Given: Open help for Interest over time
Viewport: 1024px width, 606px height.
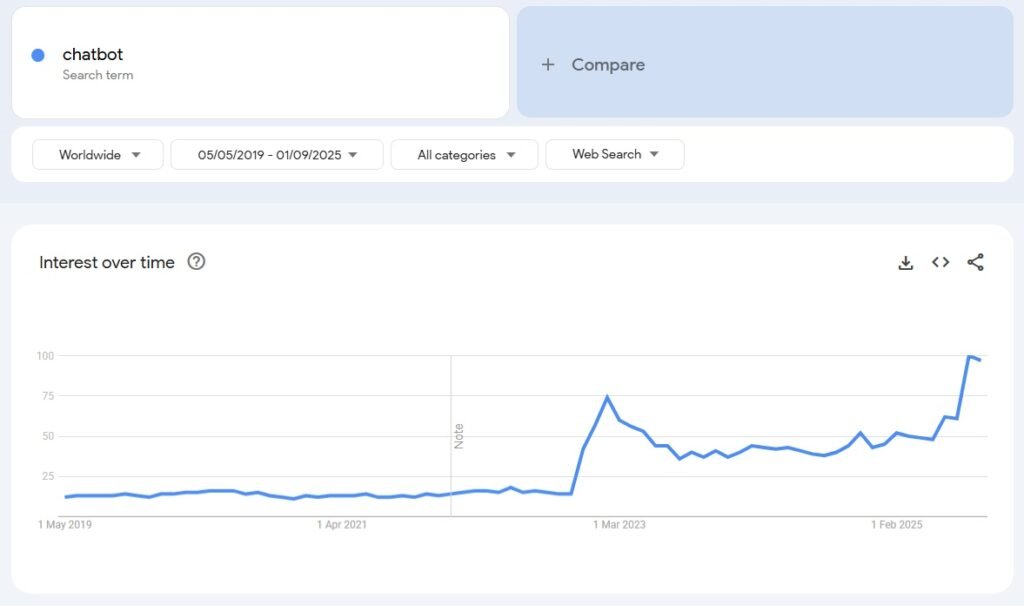Looking at the screenshot, I should click(196, 262).
